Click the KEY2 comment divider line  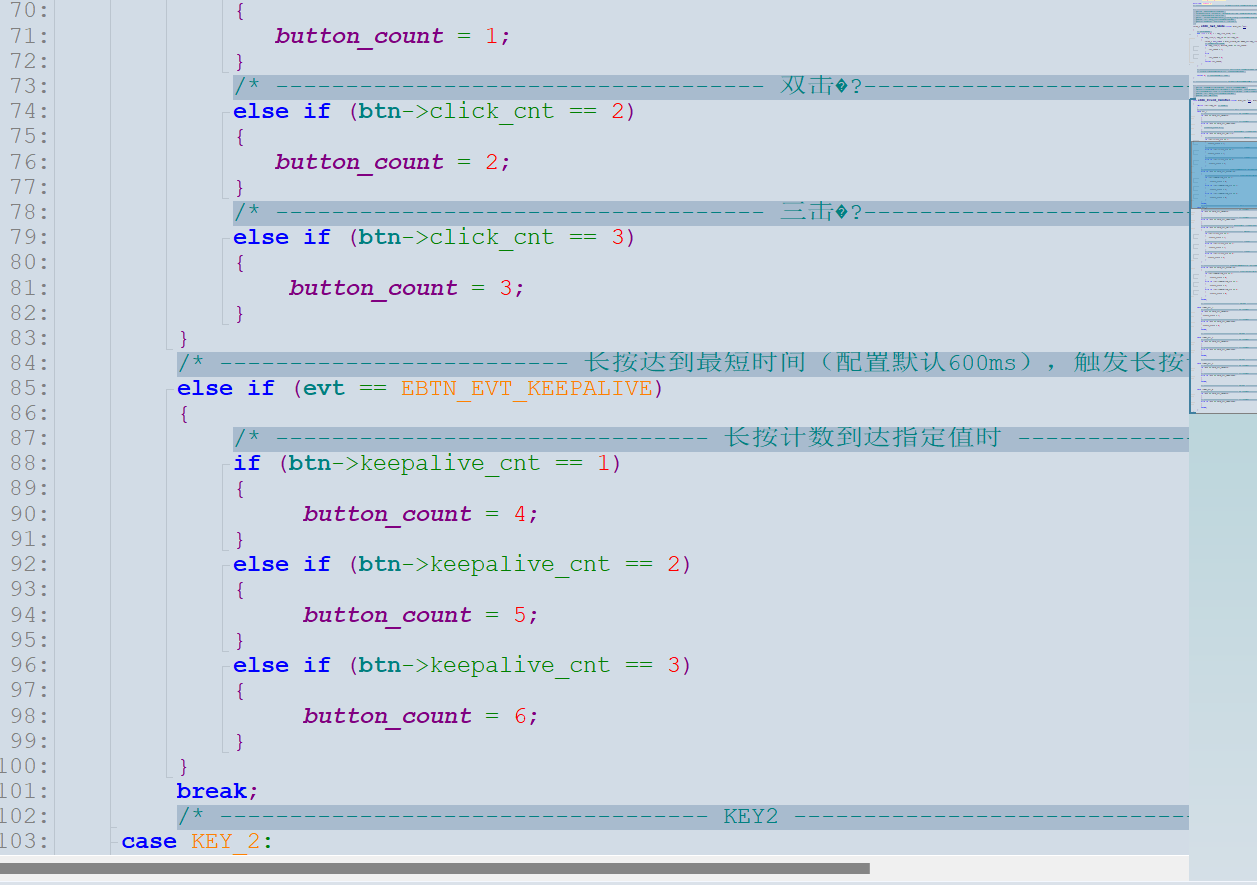click(x=683, y=816)
